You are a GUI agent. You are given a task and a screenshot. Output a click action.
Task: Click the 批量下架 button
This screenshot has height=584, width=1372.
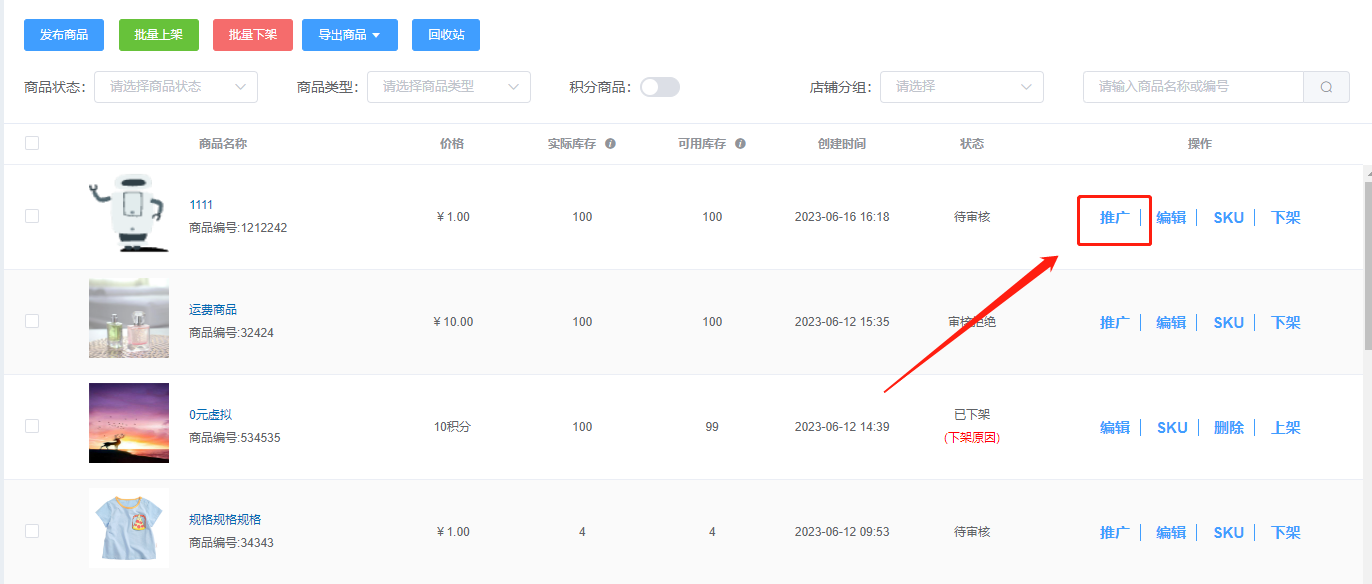click(x=253, y=35)
